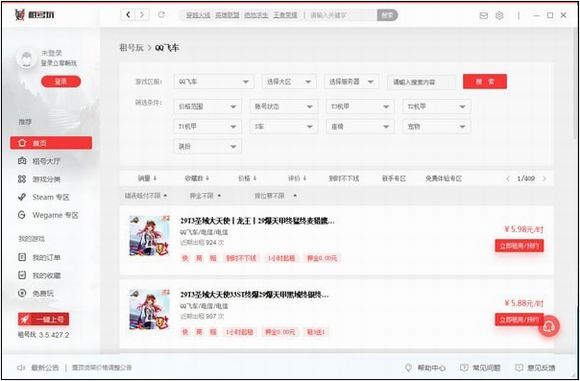Refresh the page with the reload icon
Image resolution: width=580 pixels, height=381 pixels.
(x=161, y=15)
